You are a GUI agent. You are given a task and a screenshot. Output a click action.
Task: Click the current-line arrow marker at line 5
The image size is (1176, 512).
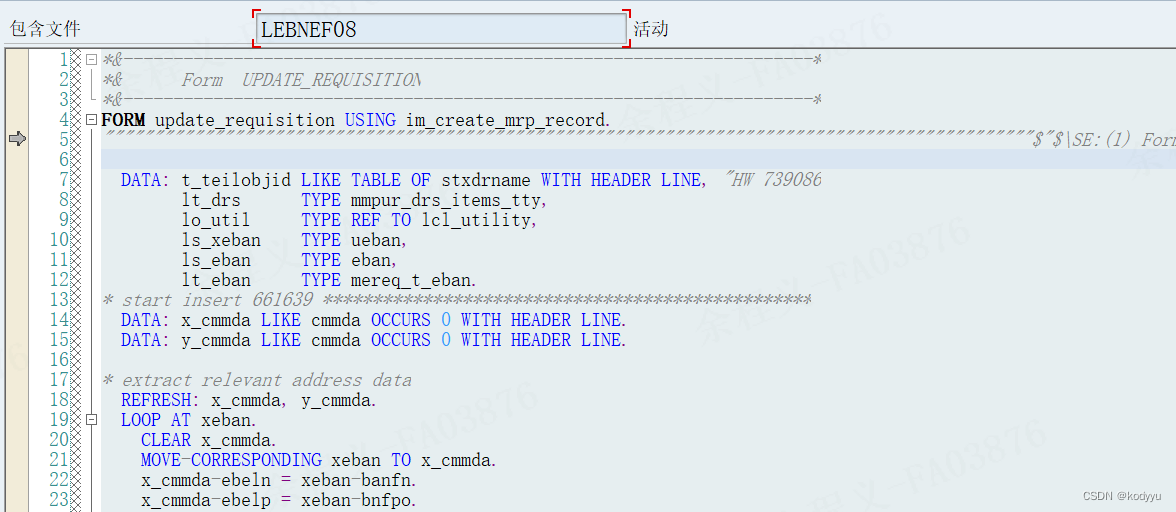tap(16, 139)
